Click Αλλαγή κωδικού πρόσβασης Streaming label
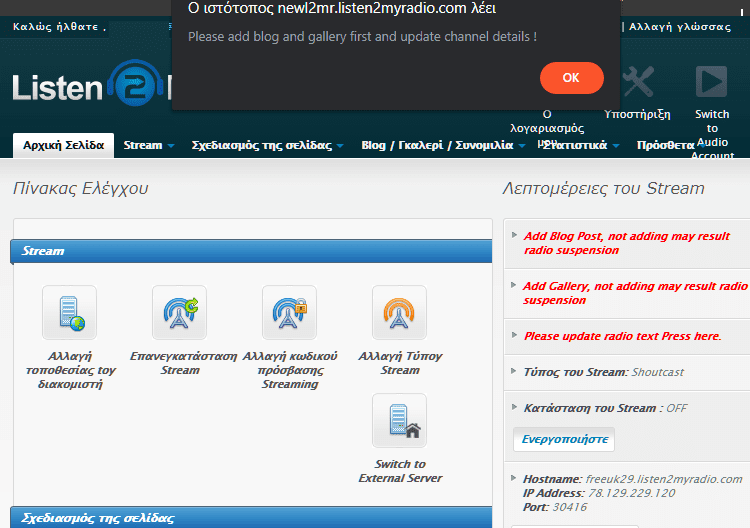Screen dimensions: 750x528 click(290, 370)
